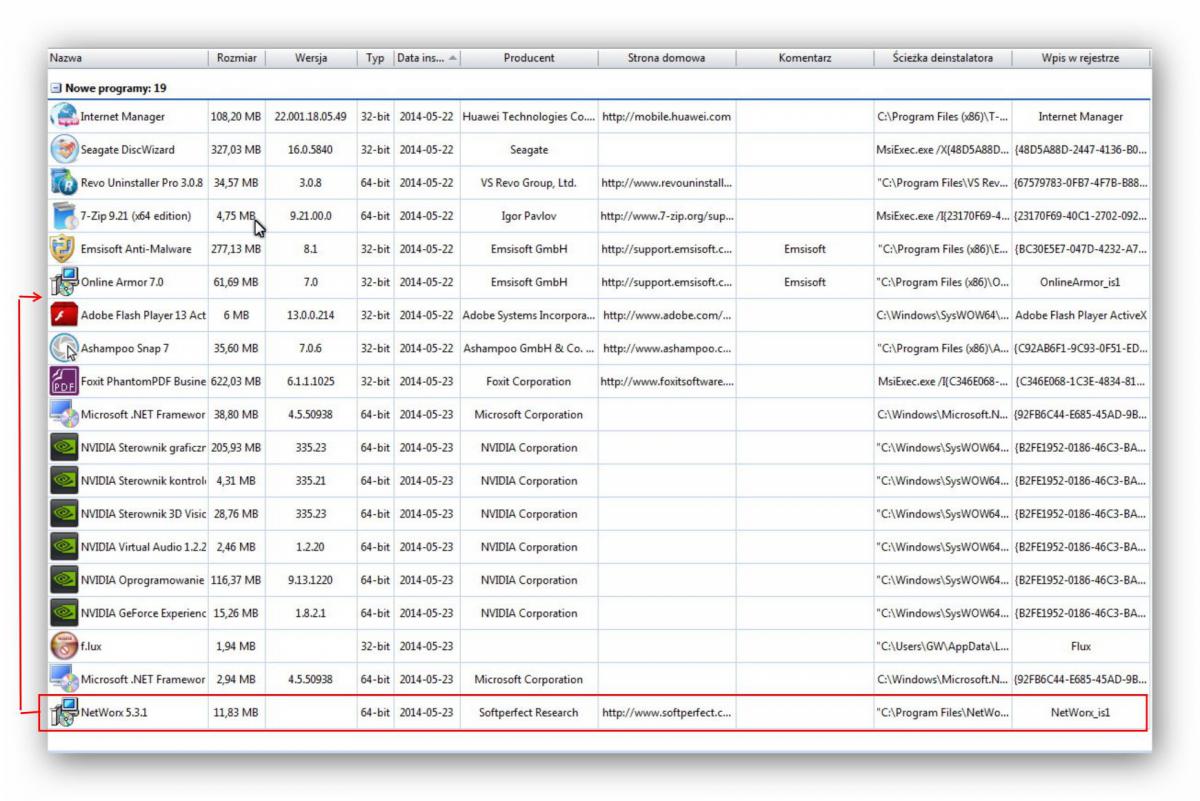Click the Softperfect Research producer cell

pos(529,713)
